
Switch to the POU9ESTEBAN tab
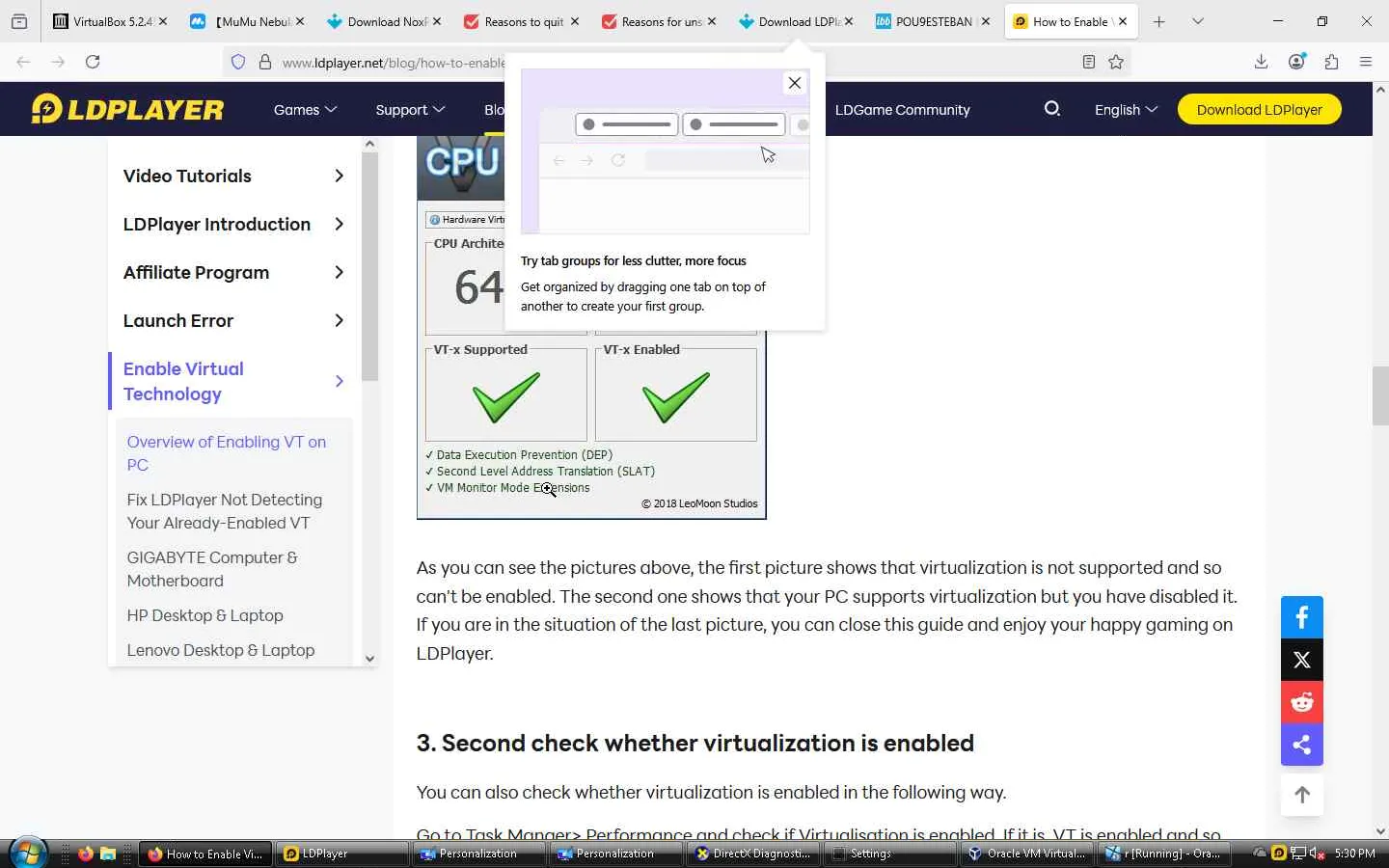pyautogui.click(x=933, y=21)
